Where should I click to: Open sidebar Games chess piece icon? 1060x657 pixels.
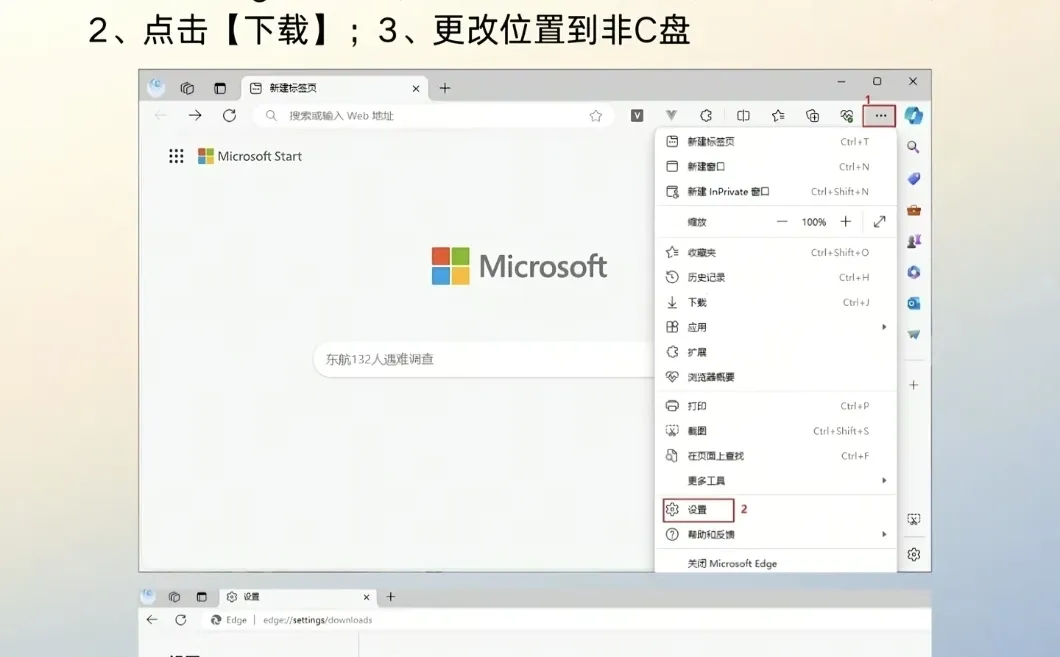(x=913, y=241)
